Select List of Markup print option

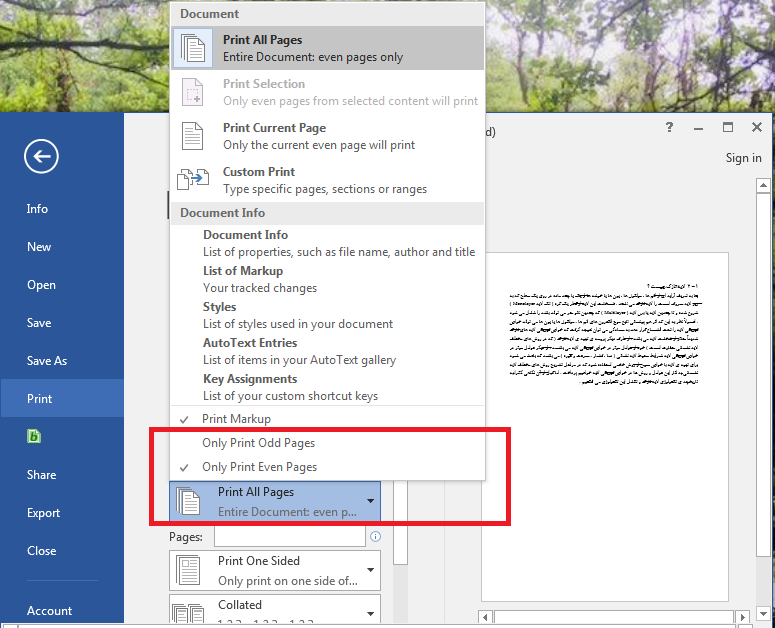click(x=327, y=279)
